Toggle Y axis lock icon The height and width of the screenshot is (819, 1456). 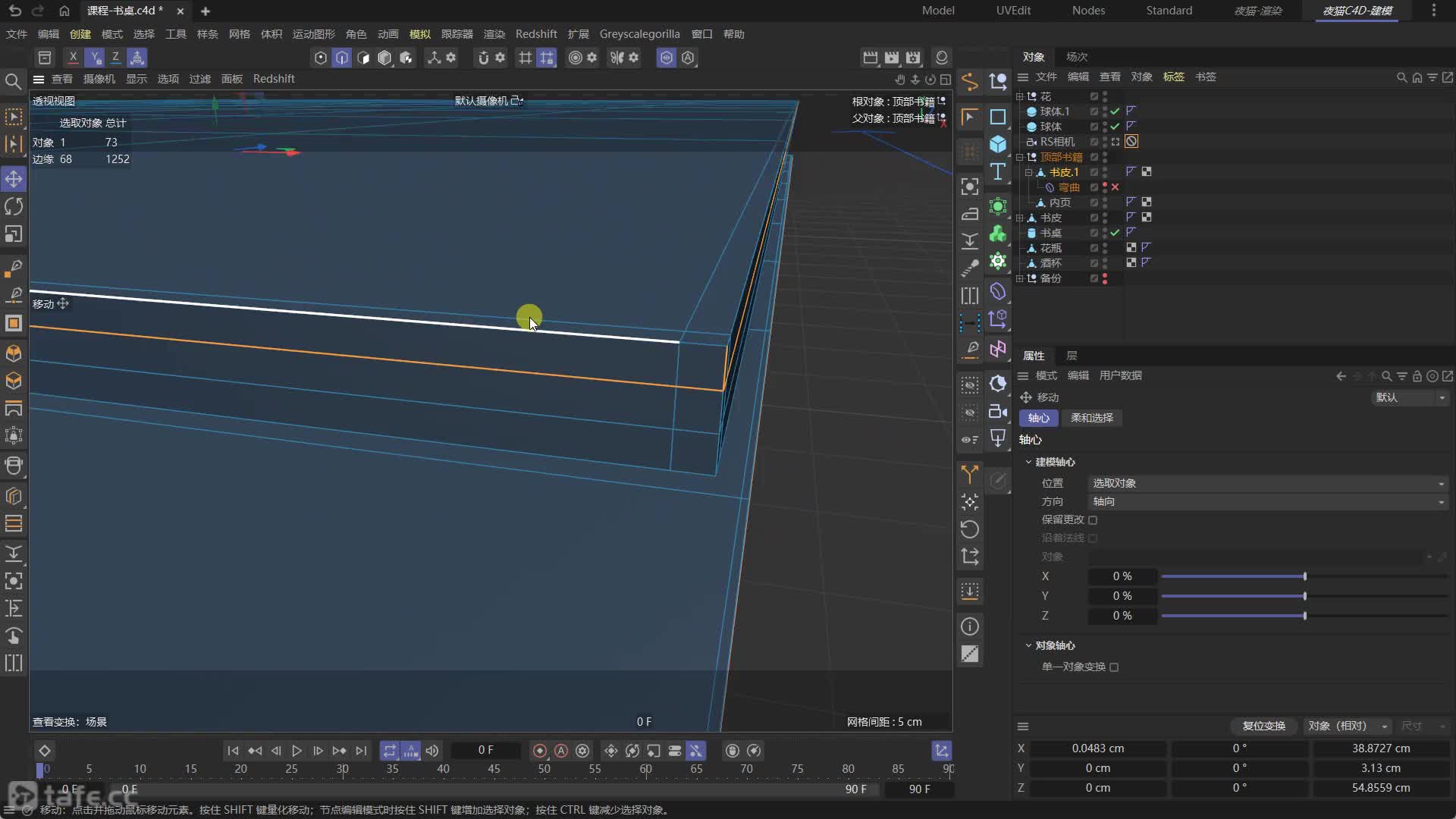(94, 58)
